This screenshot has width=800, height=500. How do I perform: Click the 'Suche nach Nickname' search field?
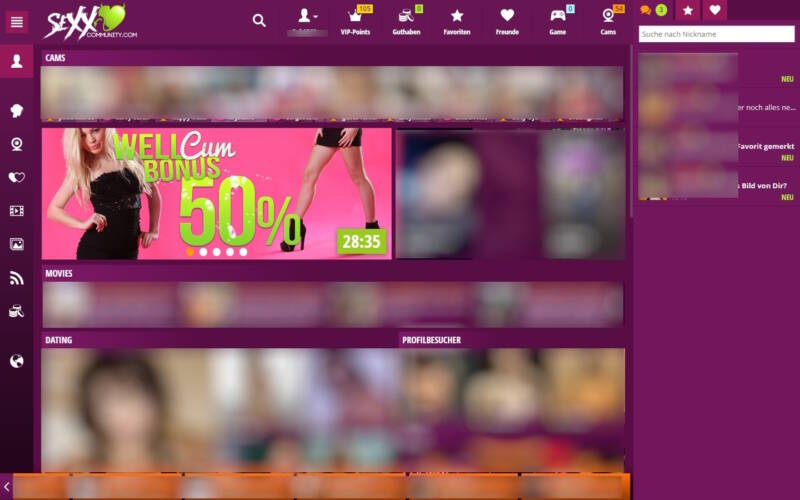(x=716, y=34)
